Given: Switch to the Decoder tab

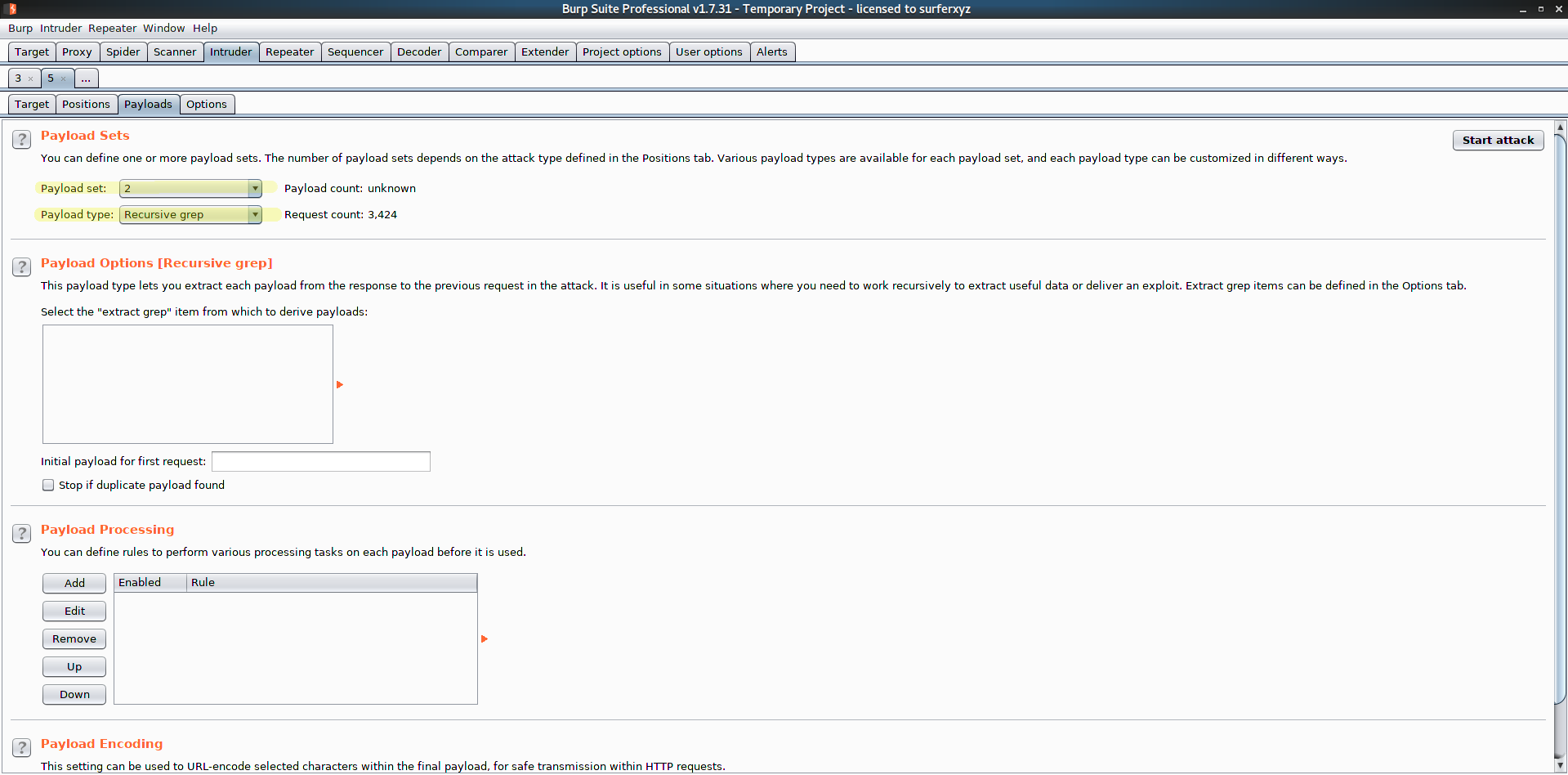Looking at the screenshot, I should tap(419, 52).
